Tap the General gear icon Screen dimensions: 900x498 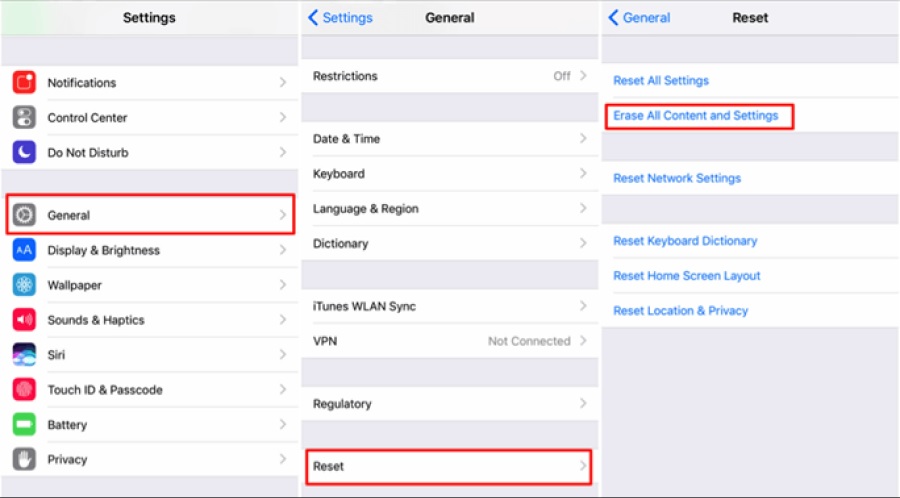coord(24,215)
